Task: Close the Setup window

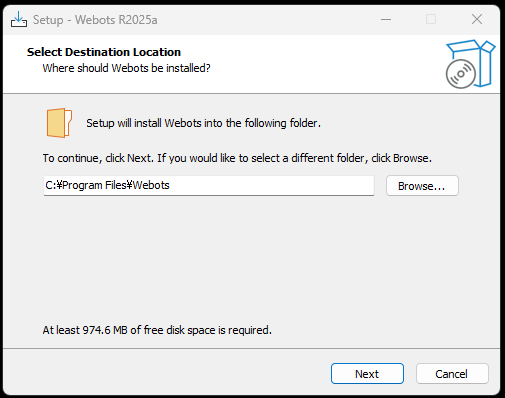Action: (x=477, y=19)
